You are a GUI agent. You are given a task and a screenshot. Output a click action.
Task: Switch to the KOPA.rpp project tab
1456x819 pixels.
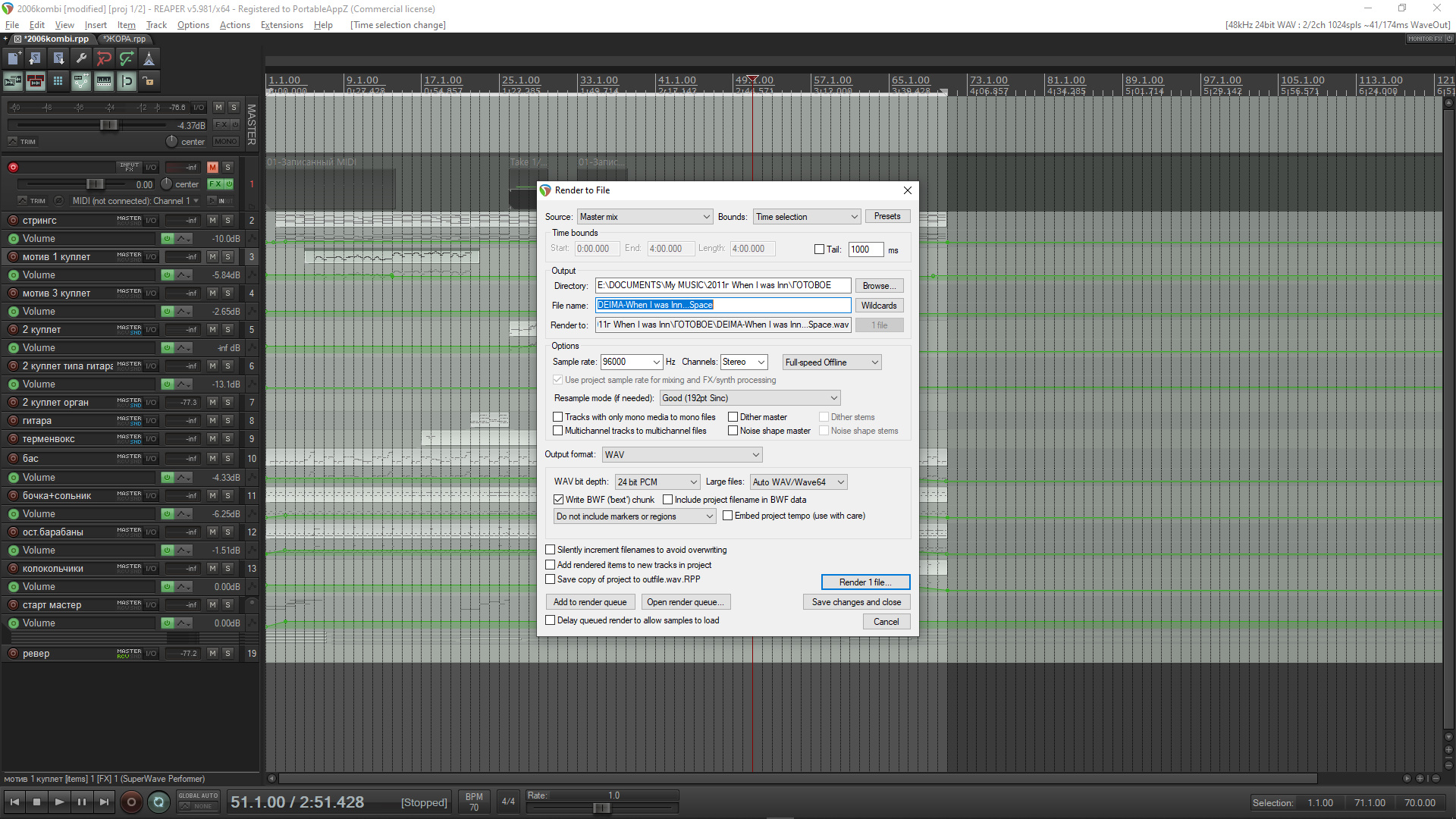pyautogui.click(x=125, y=39)
